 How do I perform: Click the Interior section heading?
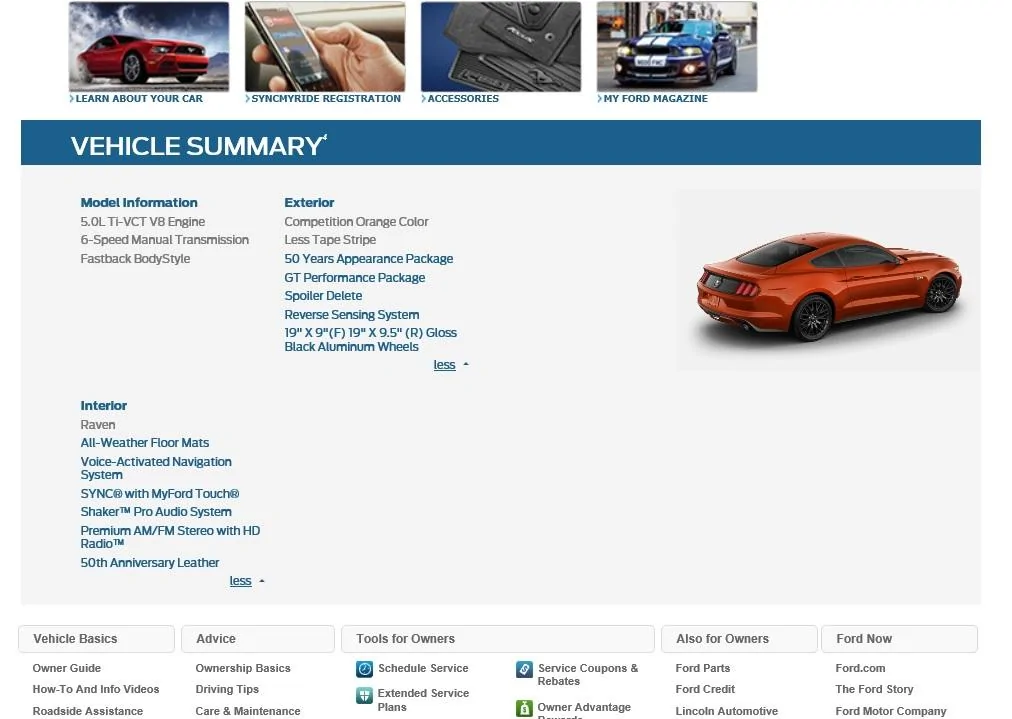[x=103, y=406]
